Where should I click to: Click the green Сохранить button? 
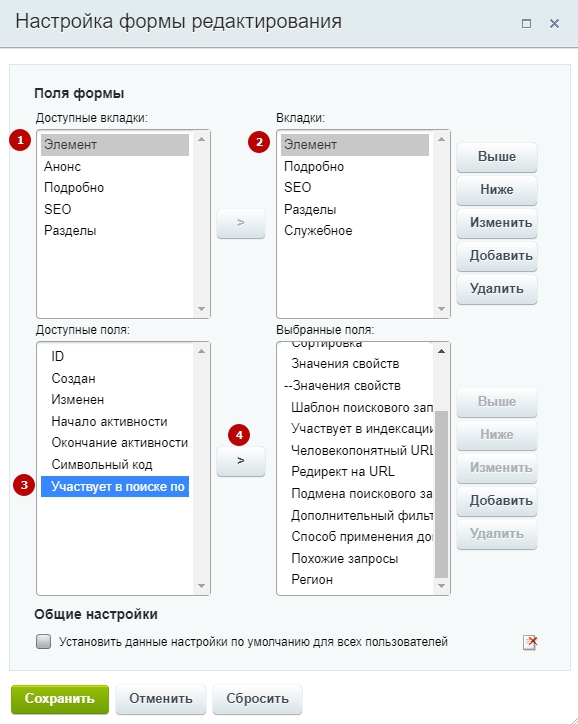tap(60, 699)
